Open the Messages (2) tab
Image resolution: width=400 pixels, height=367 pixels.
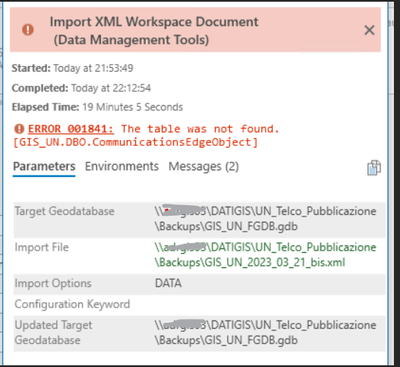pyautogui.click(x=203, y=166)
